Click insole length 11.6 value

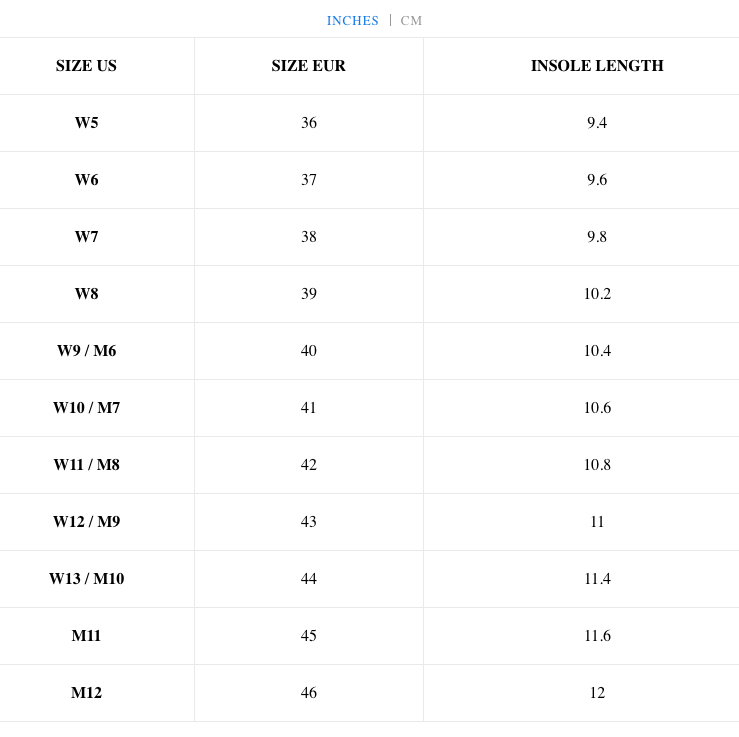pos(597,636)
